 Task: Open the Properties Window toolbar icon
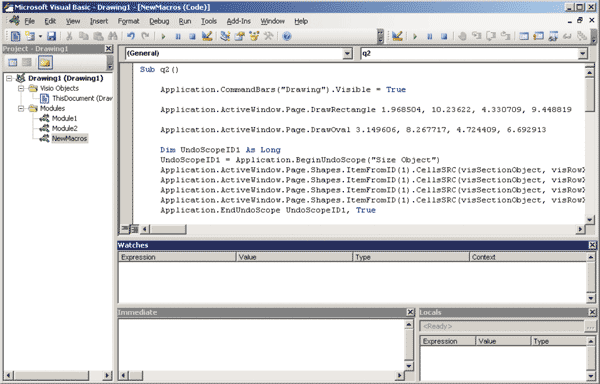[240, 36]
